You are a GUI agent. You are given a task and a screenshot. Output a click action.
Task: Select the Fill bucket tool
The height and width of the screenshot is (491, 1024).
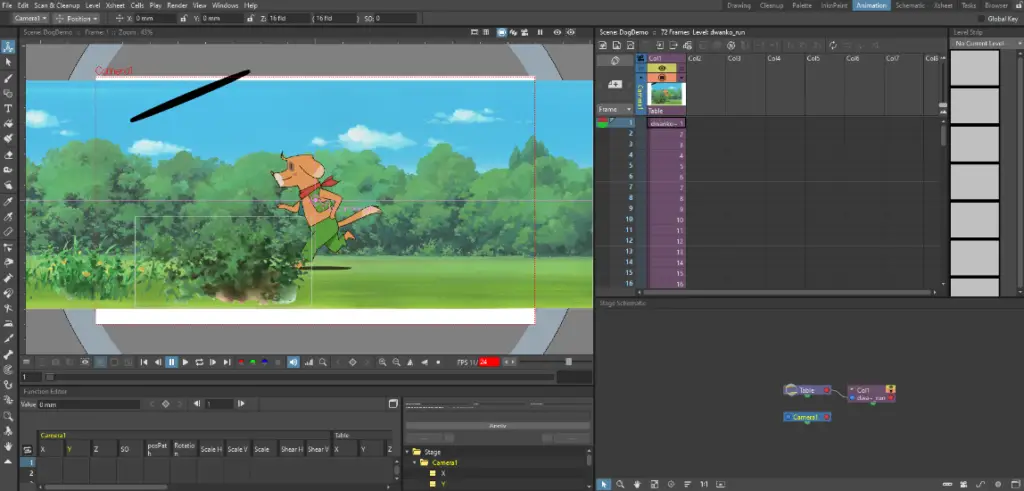click(8, 123)
